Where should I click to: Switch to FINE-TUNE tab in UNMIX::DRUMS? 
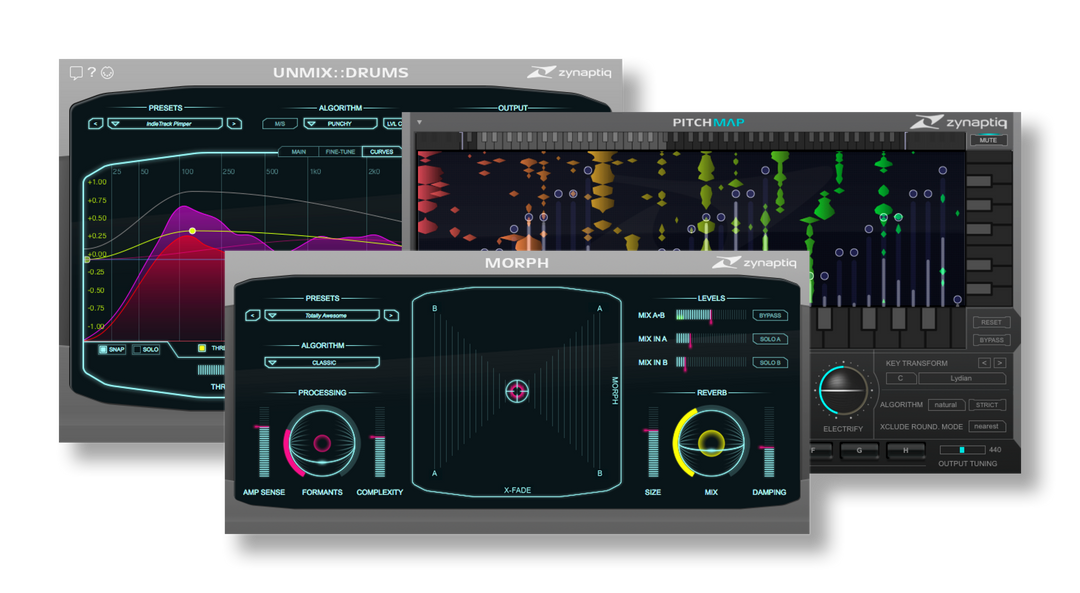(x=340, y=152)
